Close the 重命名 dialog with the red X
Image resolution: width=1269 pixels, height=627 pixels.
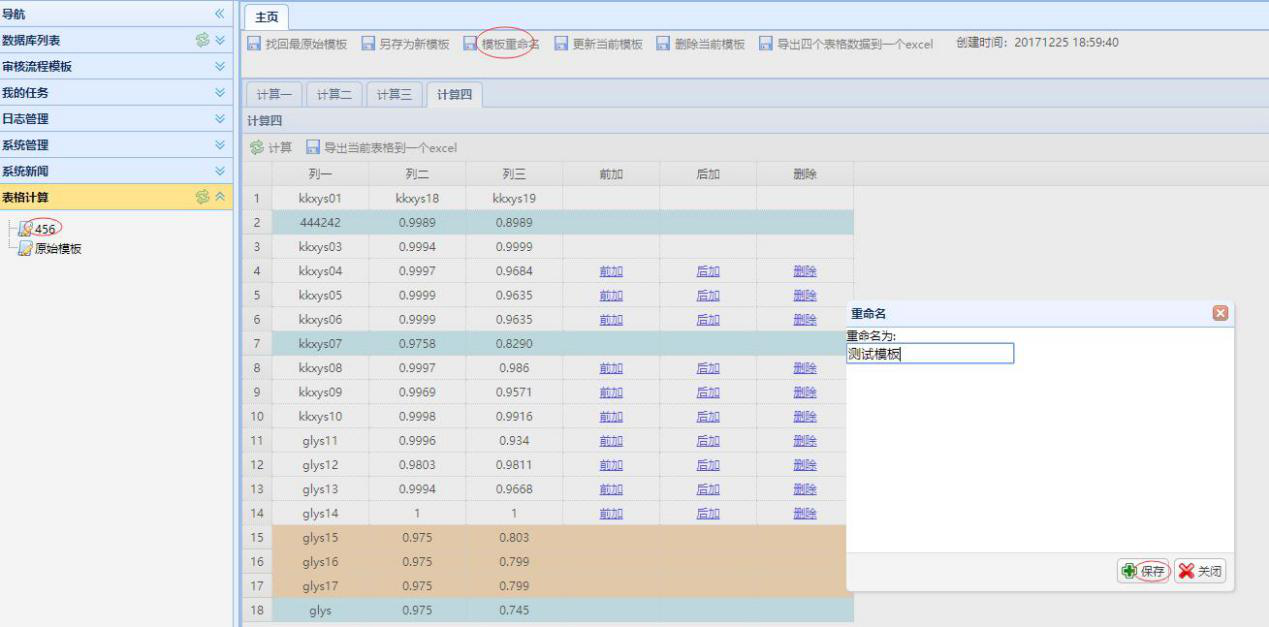click(x=1220, y=313)
